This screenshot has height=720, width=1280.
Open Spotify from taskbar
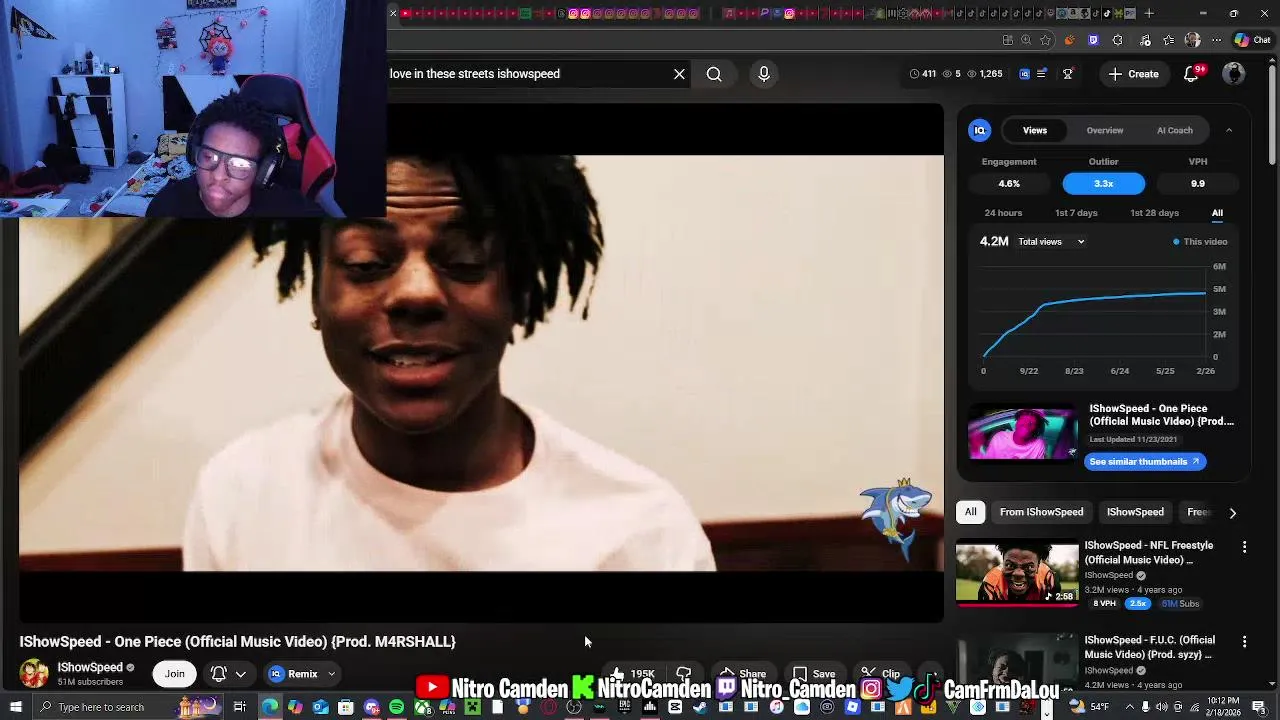click(397, 707)
